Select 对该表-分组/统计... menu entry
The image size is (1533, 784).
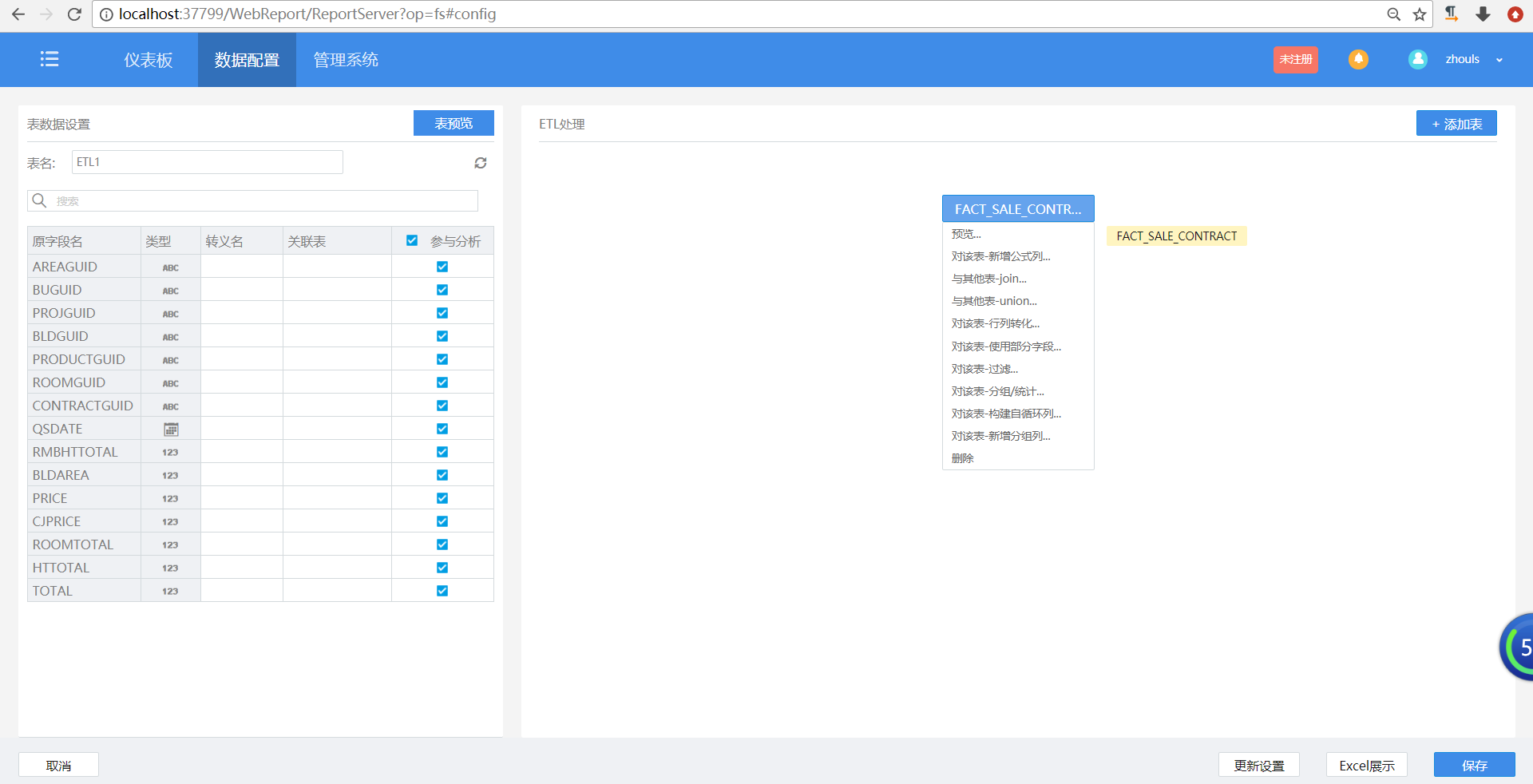(1018, 391)
